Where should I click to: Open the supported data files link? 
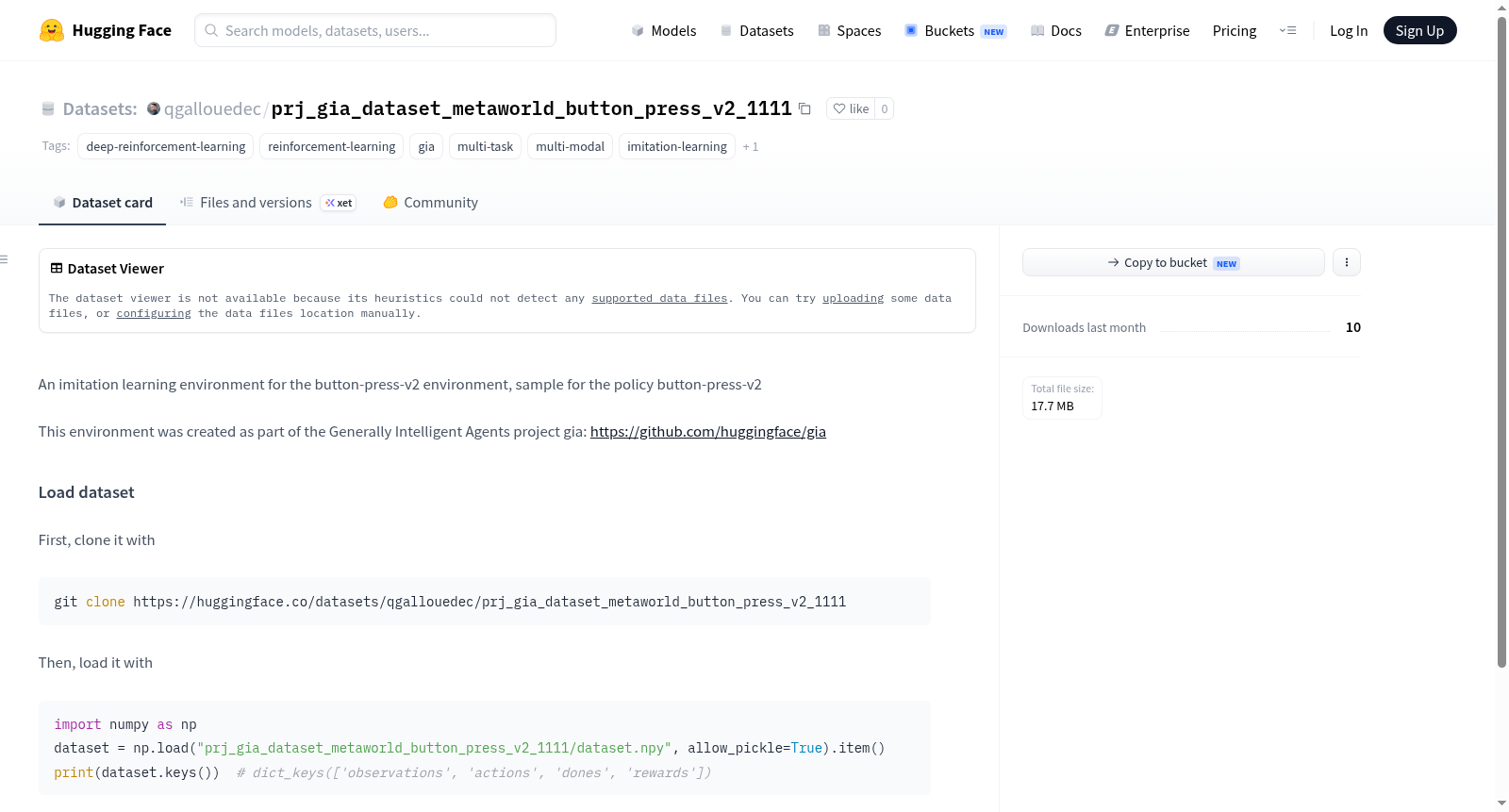pos(659,298)
